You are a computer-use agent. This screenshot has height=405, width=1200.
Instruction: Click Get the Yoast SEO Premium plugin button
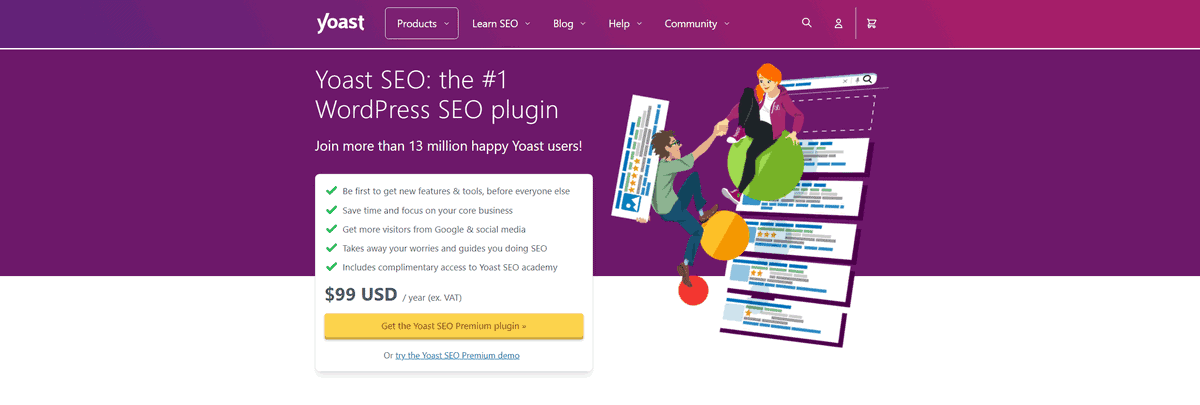click(x=454, y=326)
